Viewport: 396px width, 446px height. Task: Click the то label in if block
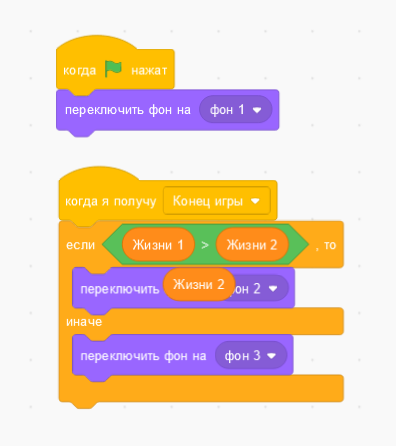330,245
